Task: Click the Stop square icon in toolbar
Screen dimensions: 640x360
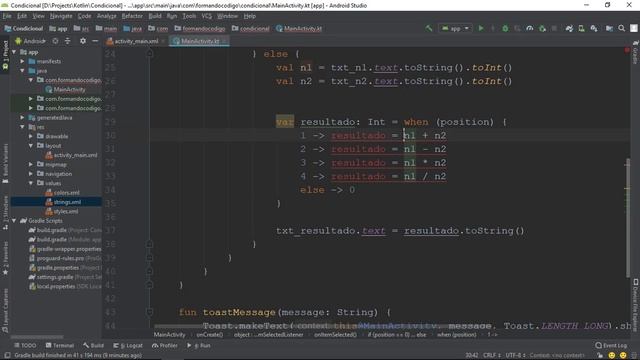Action: click(554, 28)
